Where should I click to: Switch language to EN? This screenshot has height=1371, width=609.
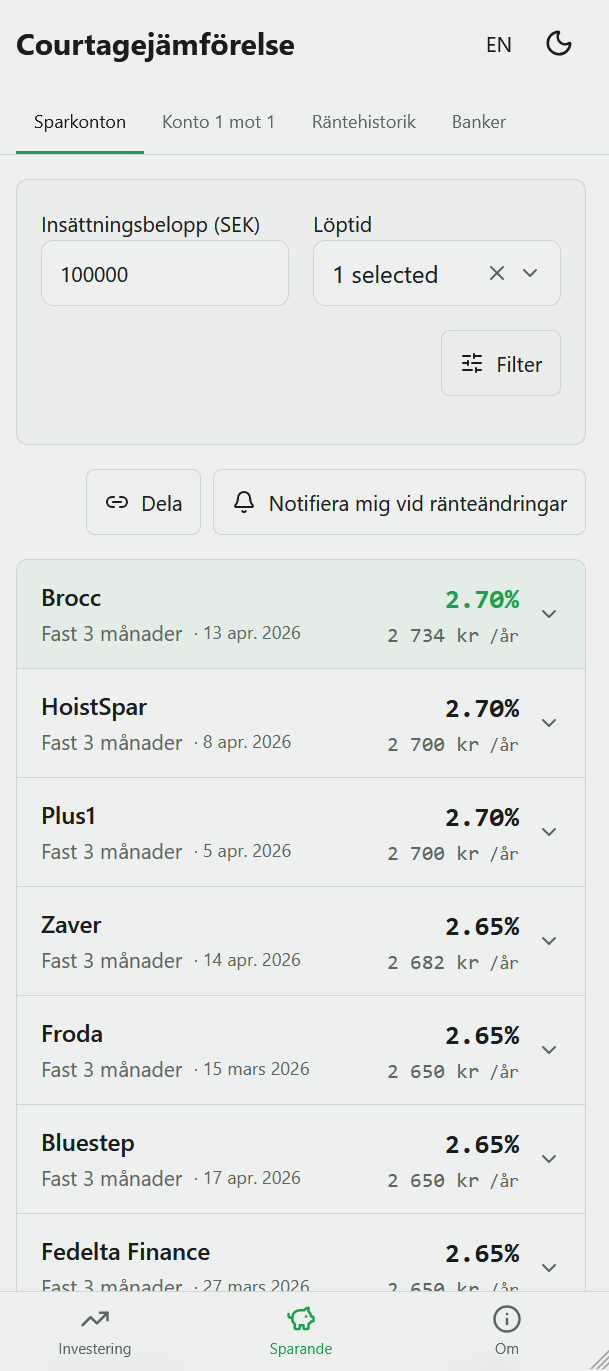coord(499,45)
